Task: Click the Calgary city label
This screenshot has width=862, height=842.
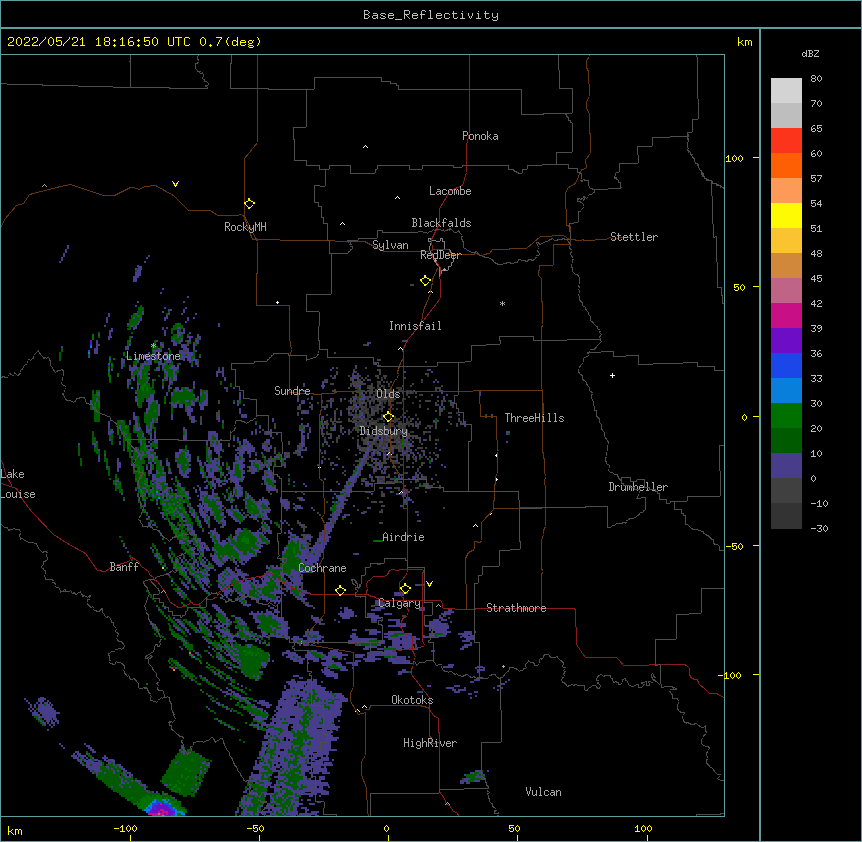Action: click(399, 603)
